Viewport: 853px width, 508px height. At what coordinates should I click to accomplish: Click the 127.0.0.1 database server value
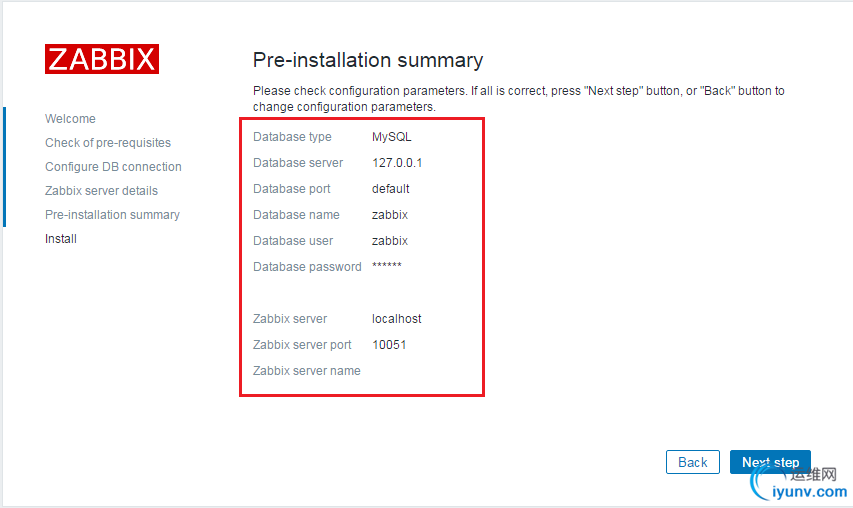click(397, 163)
